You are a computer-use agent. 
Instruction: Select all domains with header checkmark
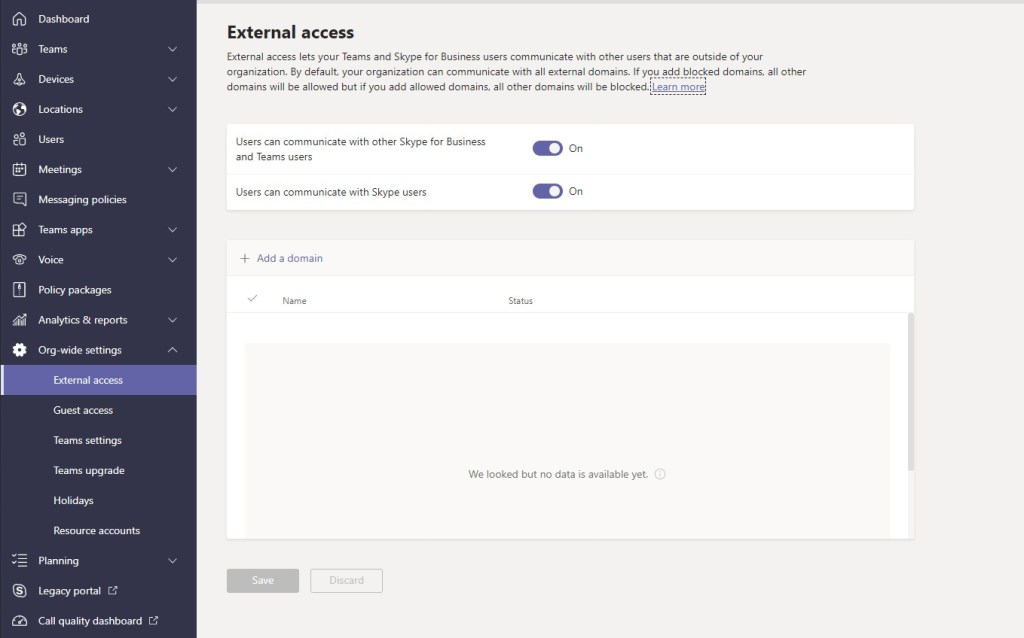point(252,299)
